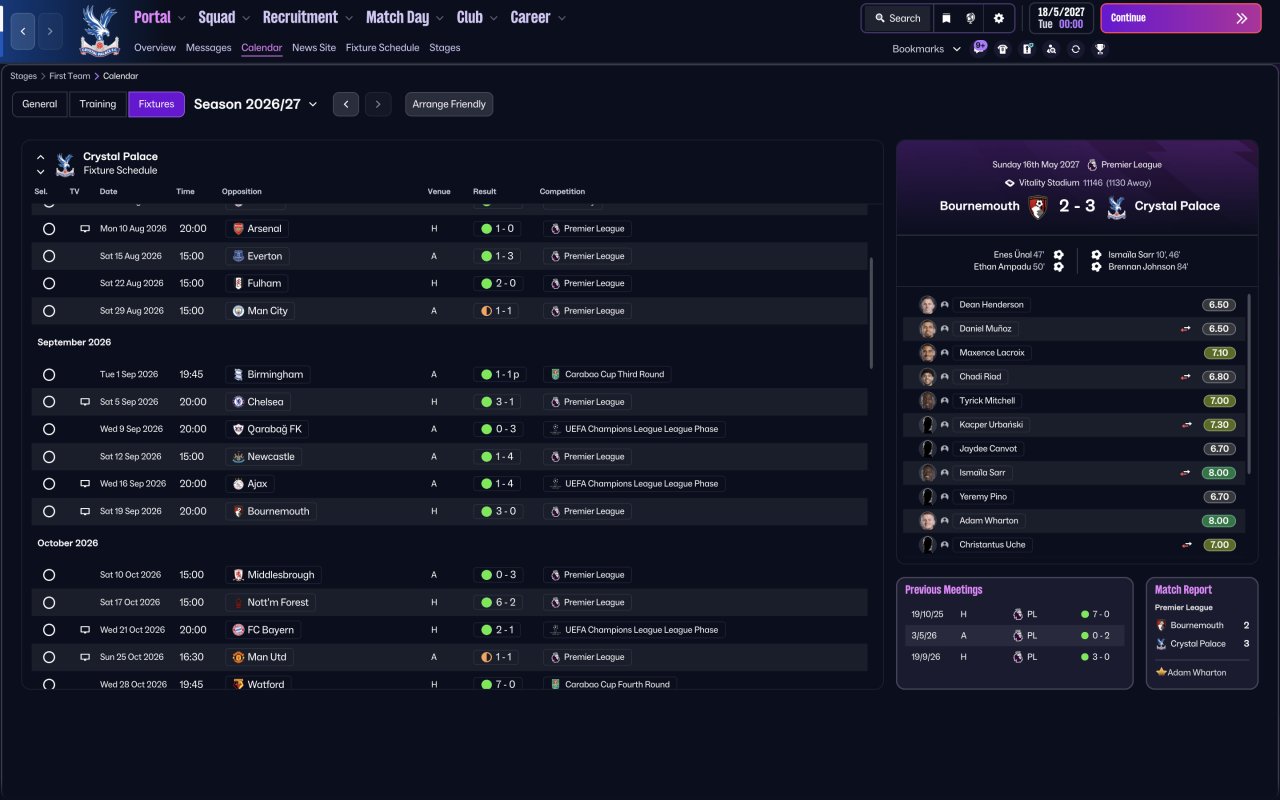This screenshot has width=1280, height=800.
Task: Click the Continue button
Action: [1181, 18]
